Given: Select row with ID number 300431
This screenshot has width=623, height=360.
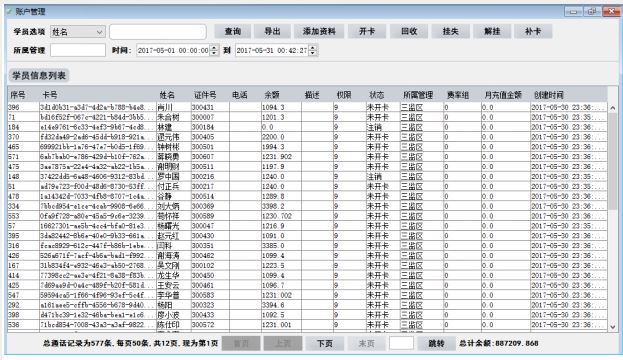Looking at the screenshot, I should click(x=307, y=107).
